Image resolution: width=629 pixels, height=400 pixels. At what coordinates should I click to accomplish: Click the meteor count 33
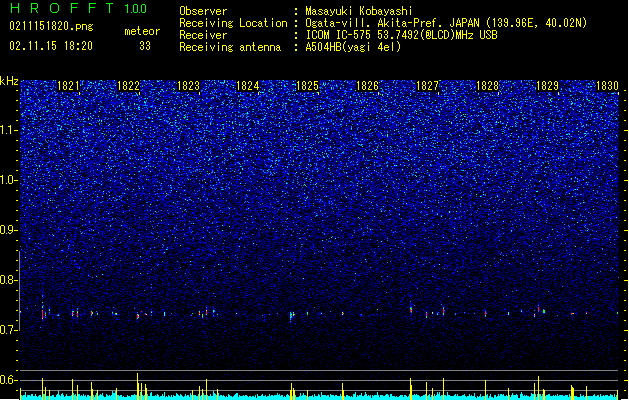click(145, 46)
